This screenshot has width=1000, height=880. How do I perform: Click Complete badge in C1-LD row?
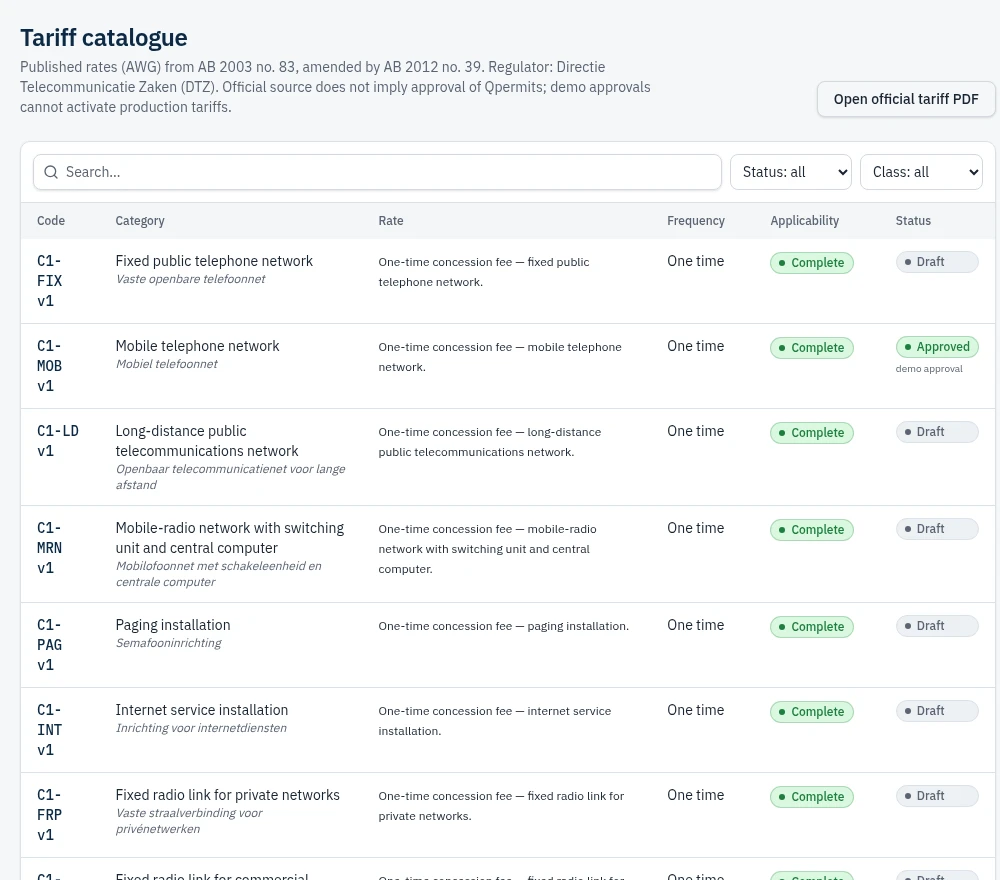[812, 432]
